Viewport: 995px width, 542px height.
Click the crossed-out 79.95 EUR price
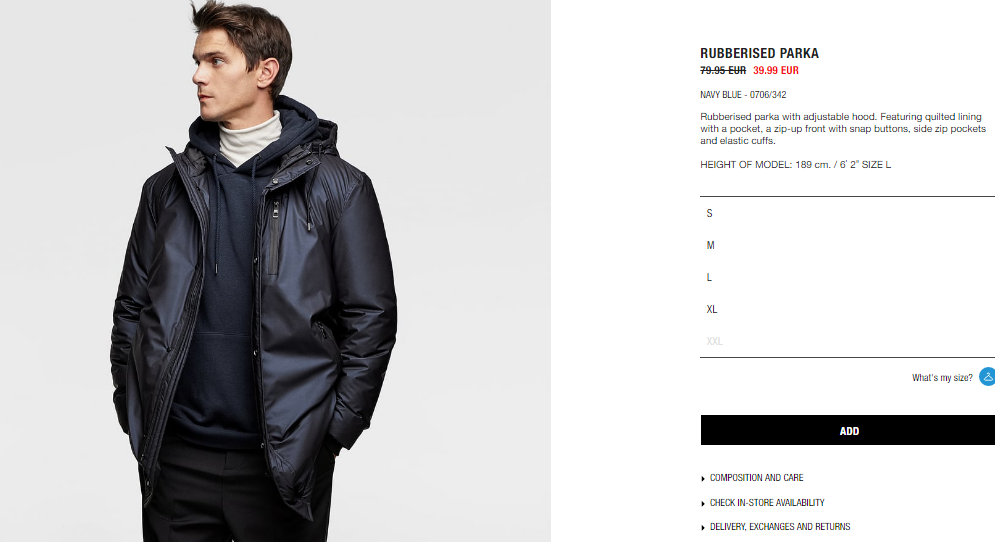tap(723, 70)
